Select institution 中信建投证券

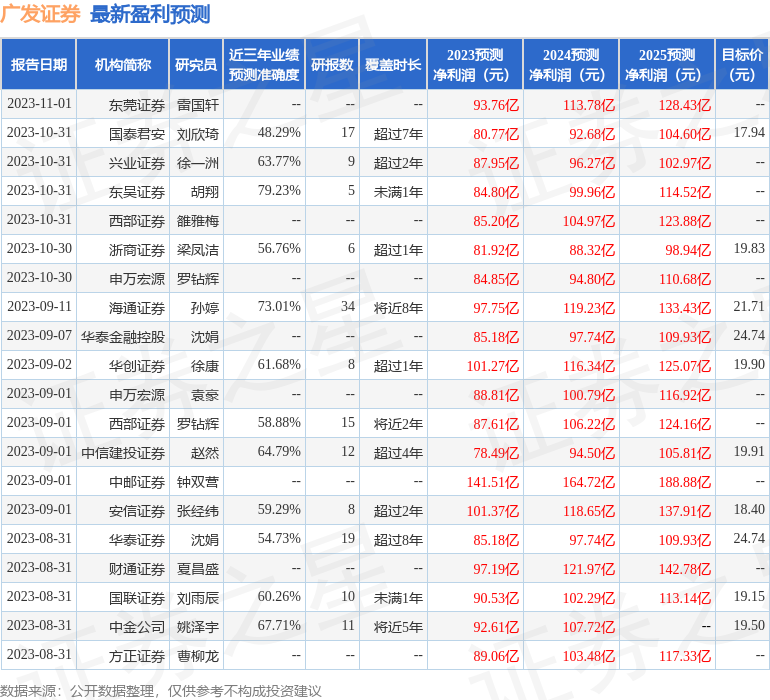[123, 453]
